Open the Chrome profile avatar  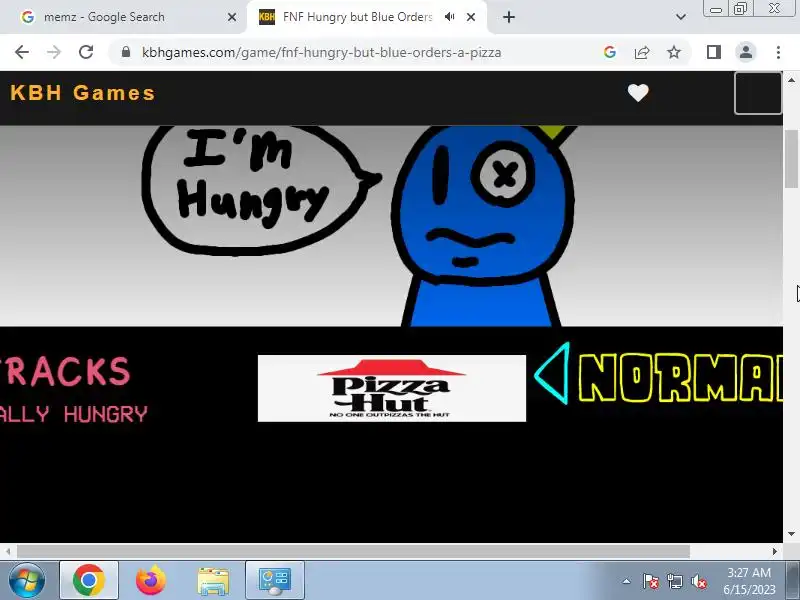point(746,52)
